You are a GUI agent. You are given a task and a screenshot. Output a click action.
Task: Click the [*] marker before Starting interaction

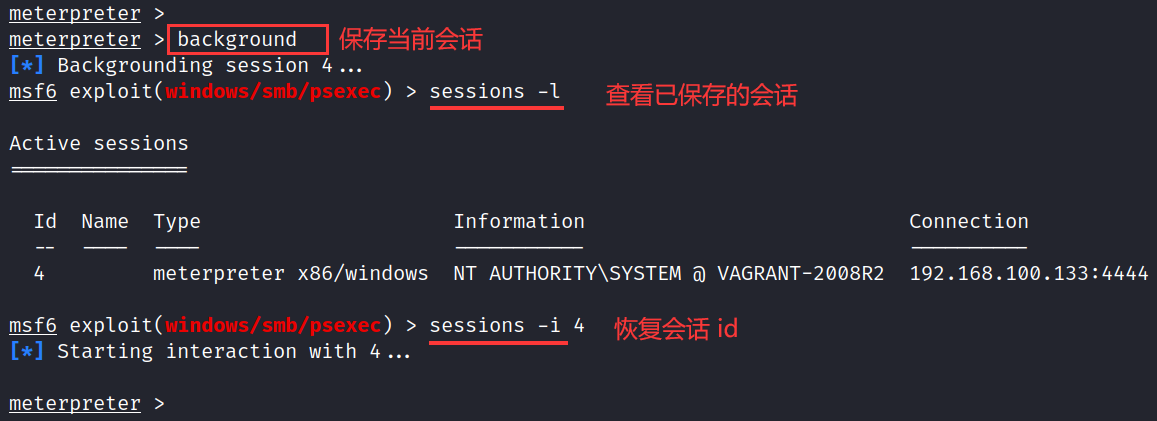point(27,352)
